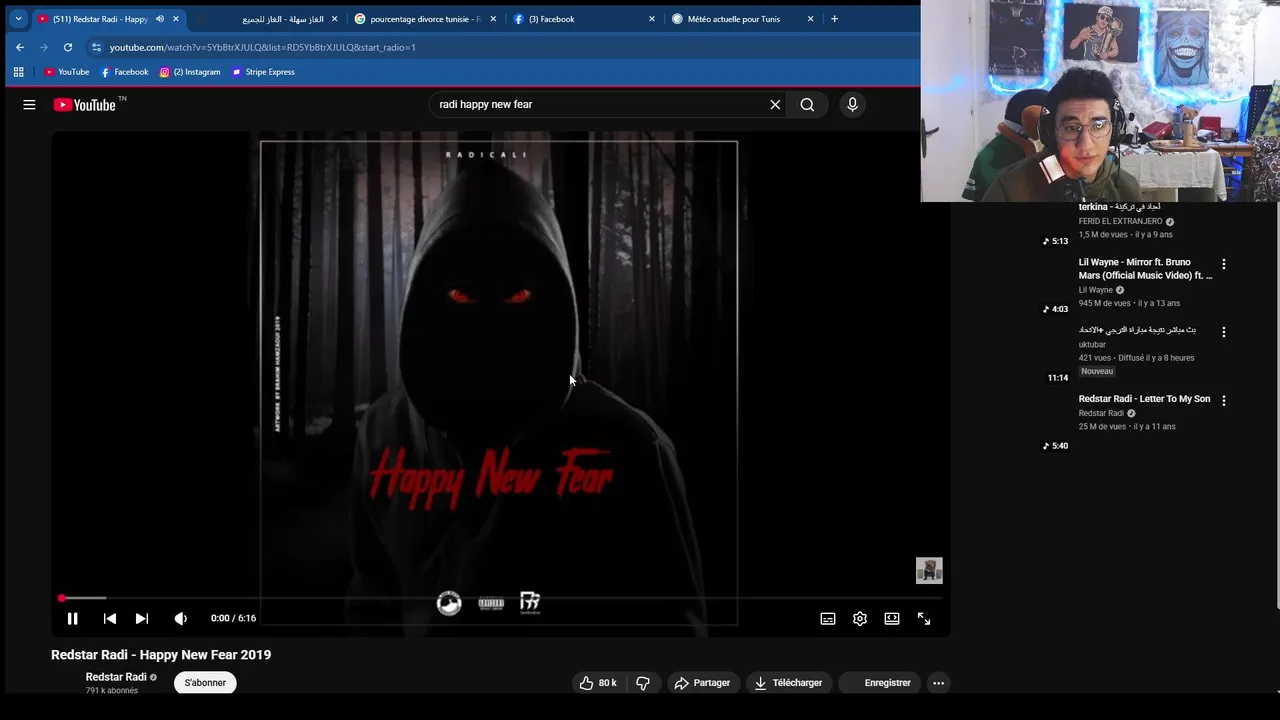This screenshot has width=1280, height=720.
Task: Open options for Lil Wayne Mirror video
Action: 1223,264
